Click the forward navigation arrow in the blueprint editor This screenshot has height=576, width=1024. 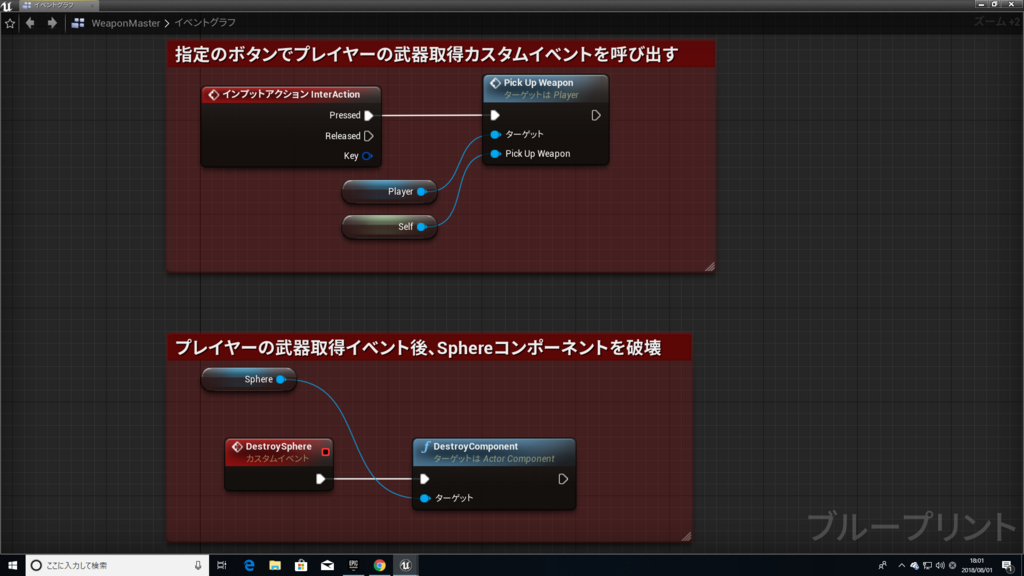click(x=50, y=22)
